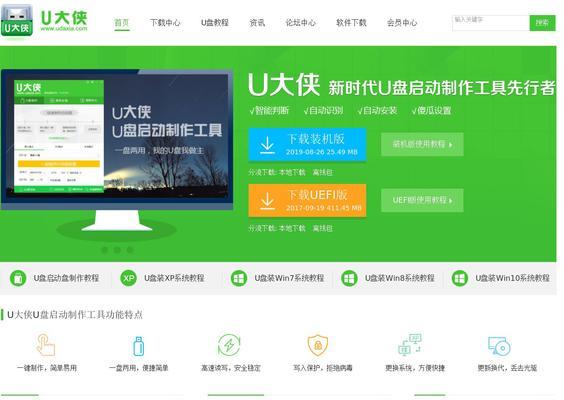Click the 高速读写 lightning feature icon

229,345
